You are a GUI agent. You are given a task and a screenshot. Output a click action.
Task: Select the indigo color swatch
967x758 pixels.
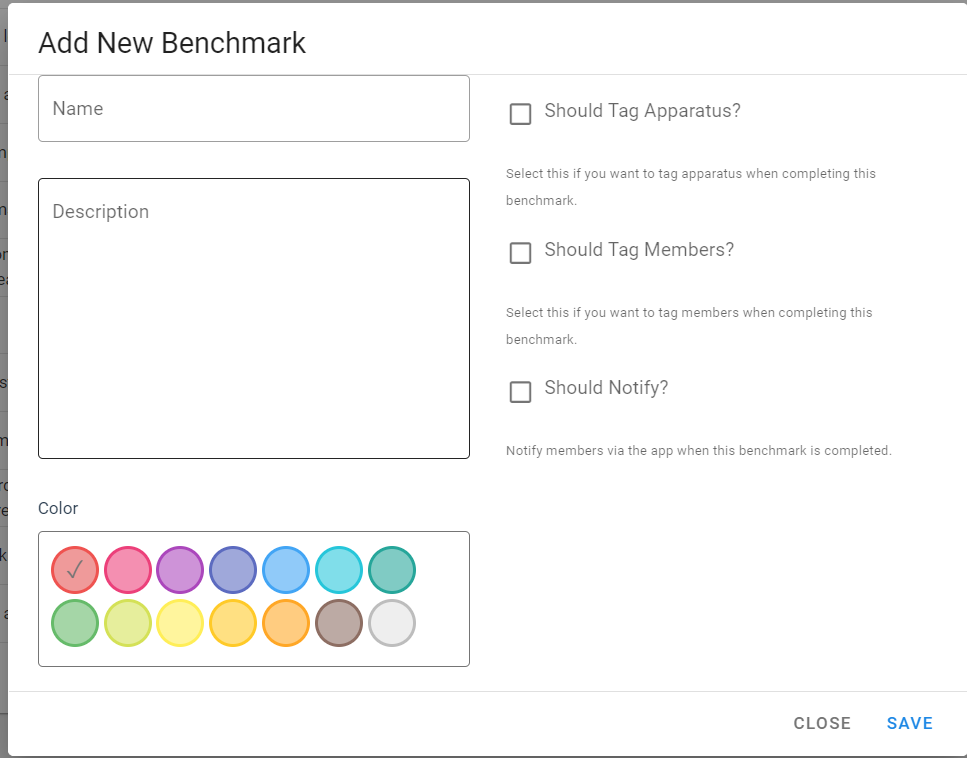click(x=233, y=571)
